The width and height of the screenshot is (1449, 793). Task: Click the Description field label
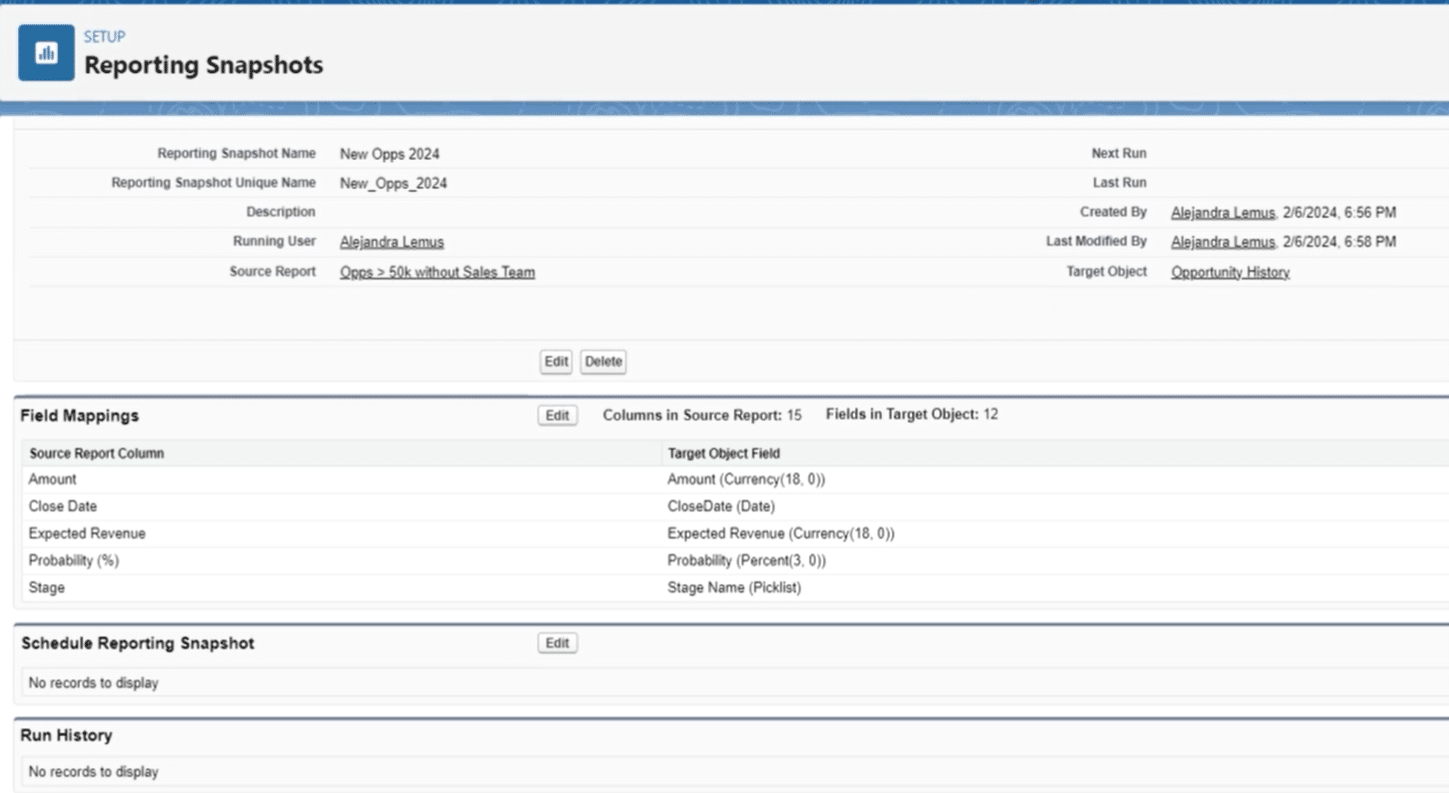281,212
